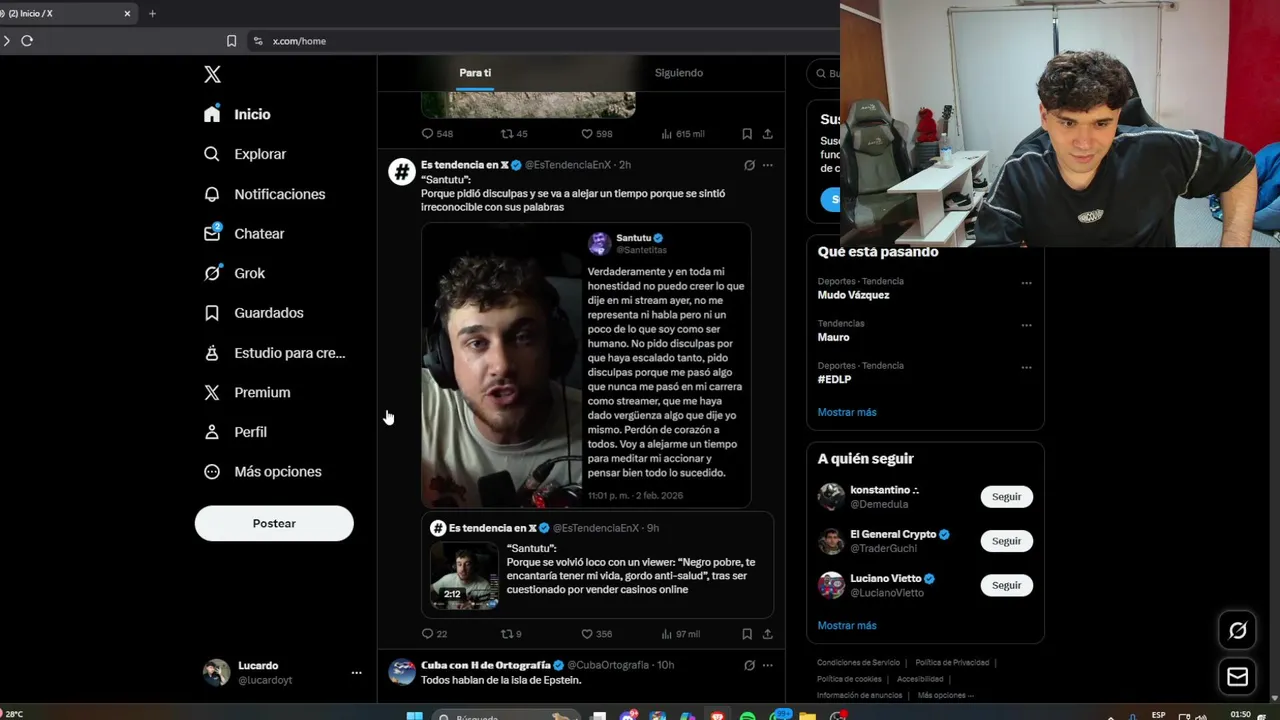Viewport: 1280px width, 720px height.
Task: Open Perfil page
Action: (x=235, y=432)
